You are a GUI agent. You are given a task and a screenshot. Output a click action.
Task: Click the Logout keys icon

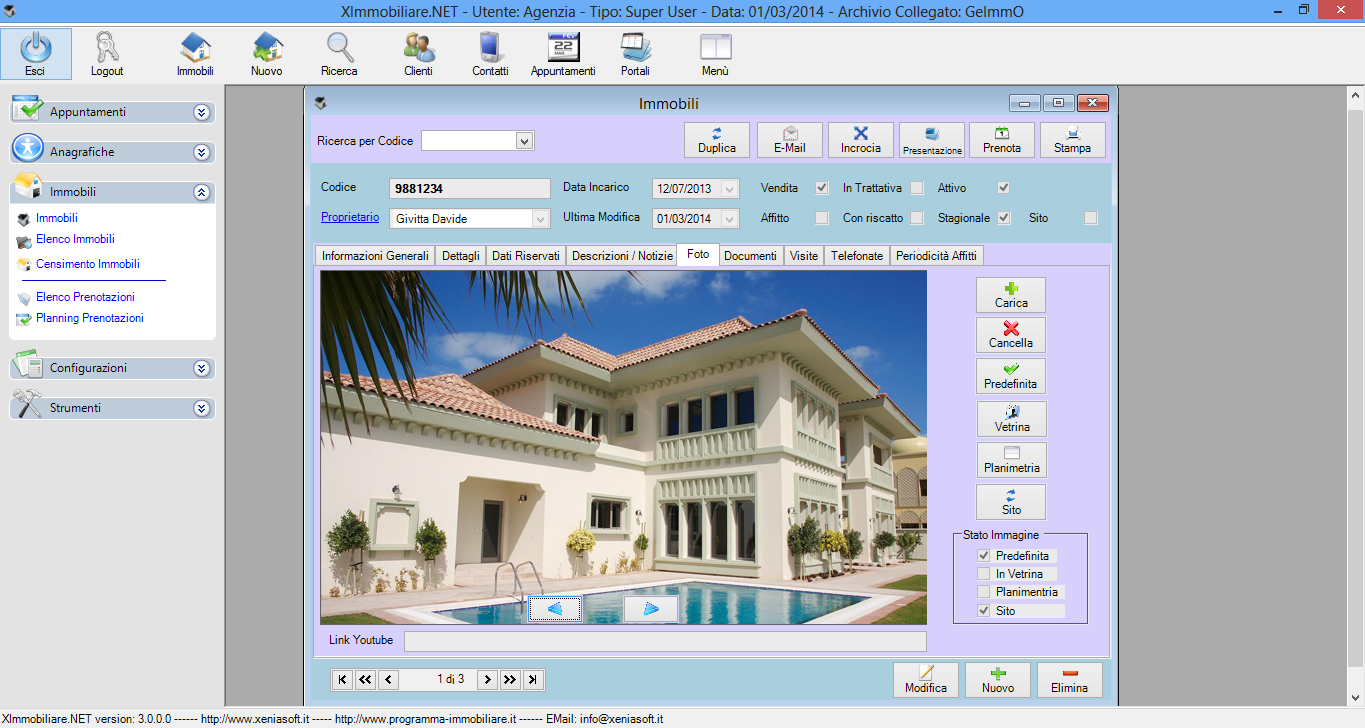(x=106, y=46)
